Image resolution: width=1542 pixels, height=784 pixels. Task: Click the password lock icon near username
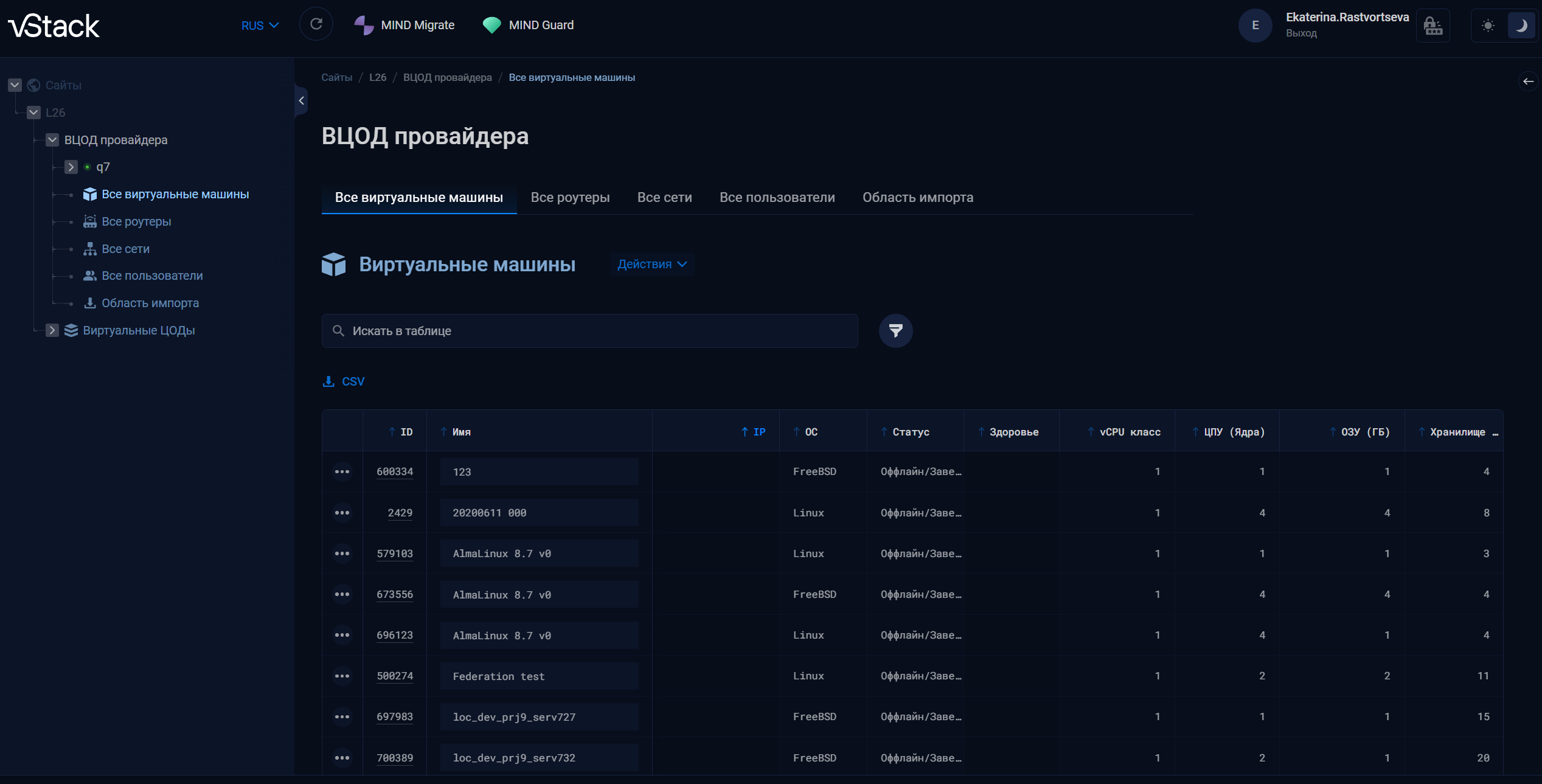click(x=1433, y=26)
